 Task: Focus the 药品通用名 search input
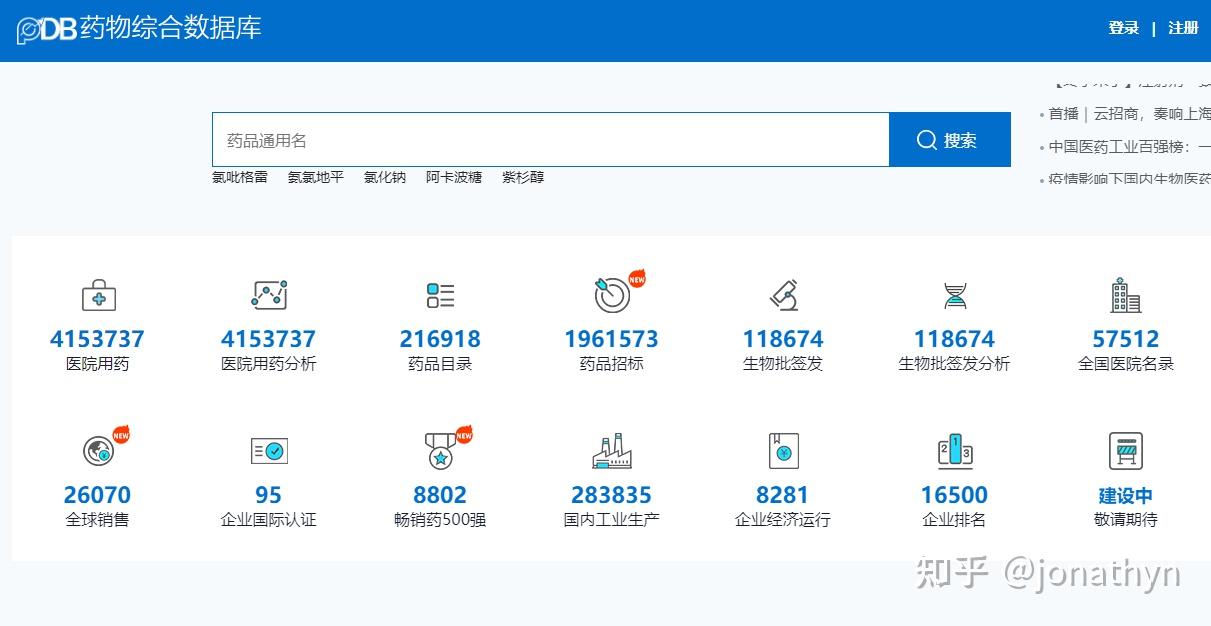(551, 140)
